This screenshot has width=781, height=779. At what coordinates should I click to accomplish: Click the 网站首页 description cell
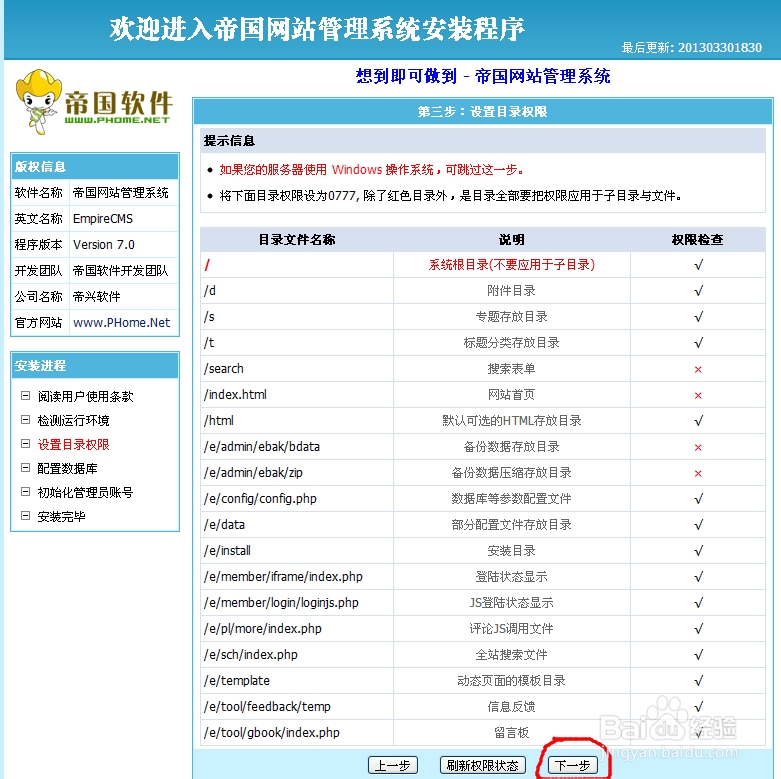pos(512,394)
